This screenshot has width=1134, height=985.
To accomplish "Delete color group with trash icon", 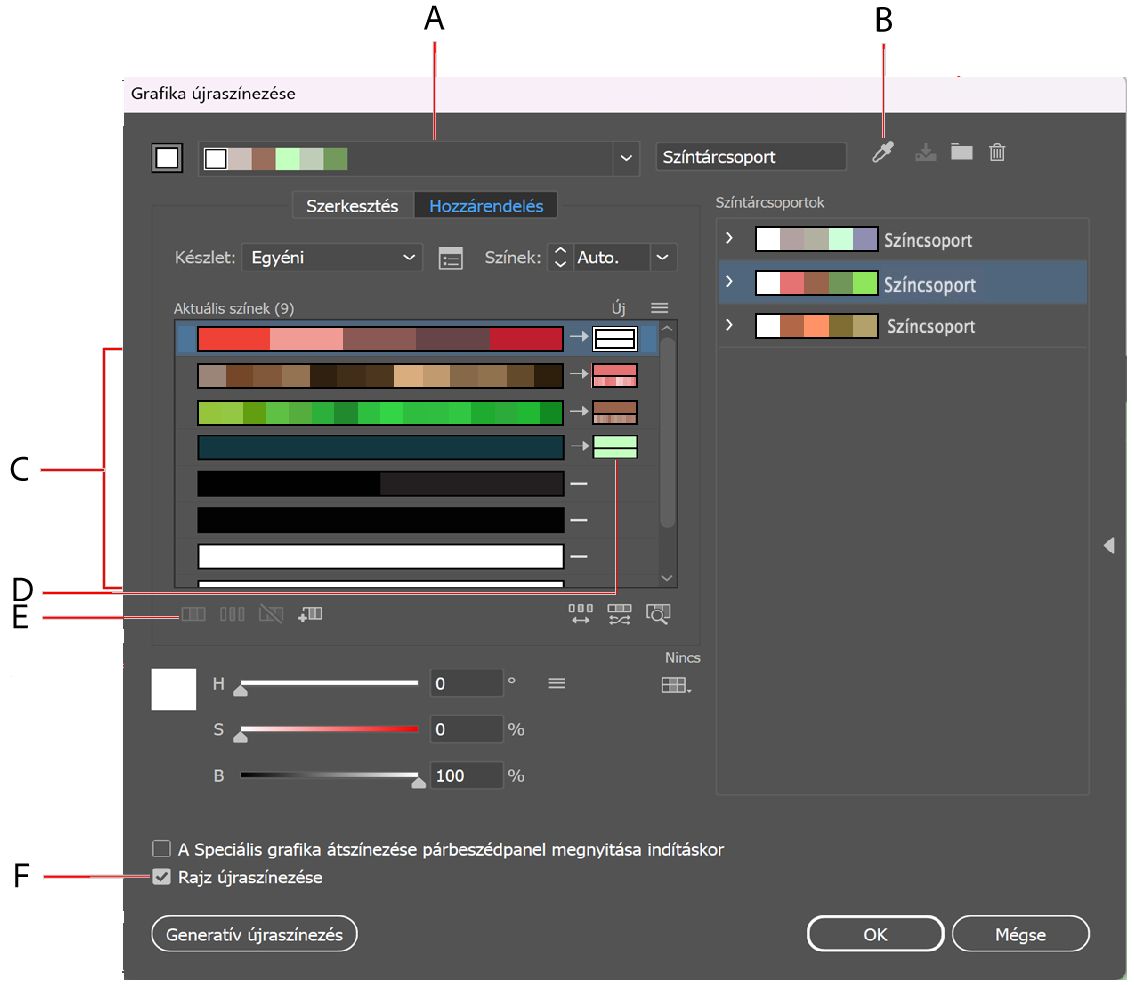I will tap(997, 153).
